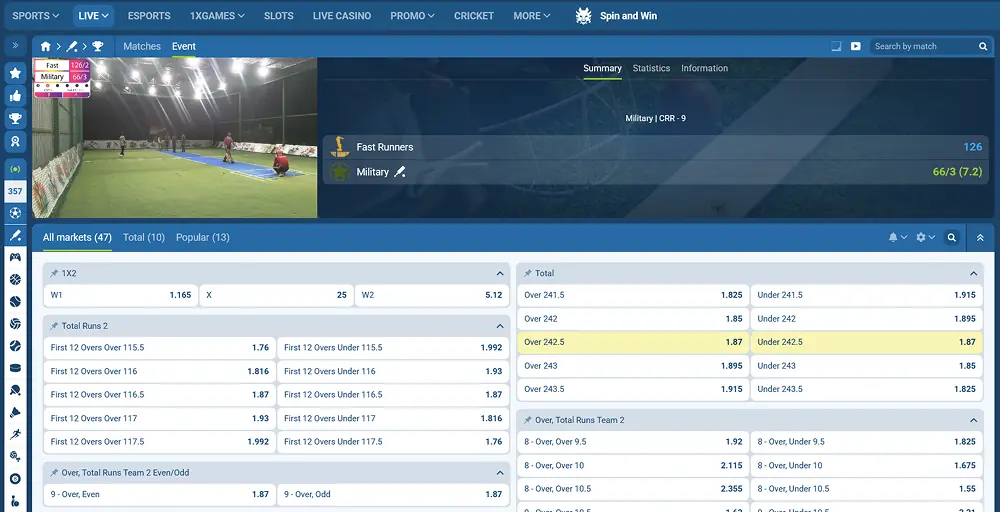
Task: Click the cricket bat breadcrumb icon
Action: [71, 47]
